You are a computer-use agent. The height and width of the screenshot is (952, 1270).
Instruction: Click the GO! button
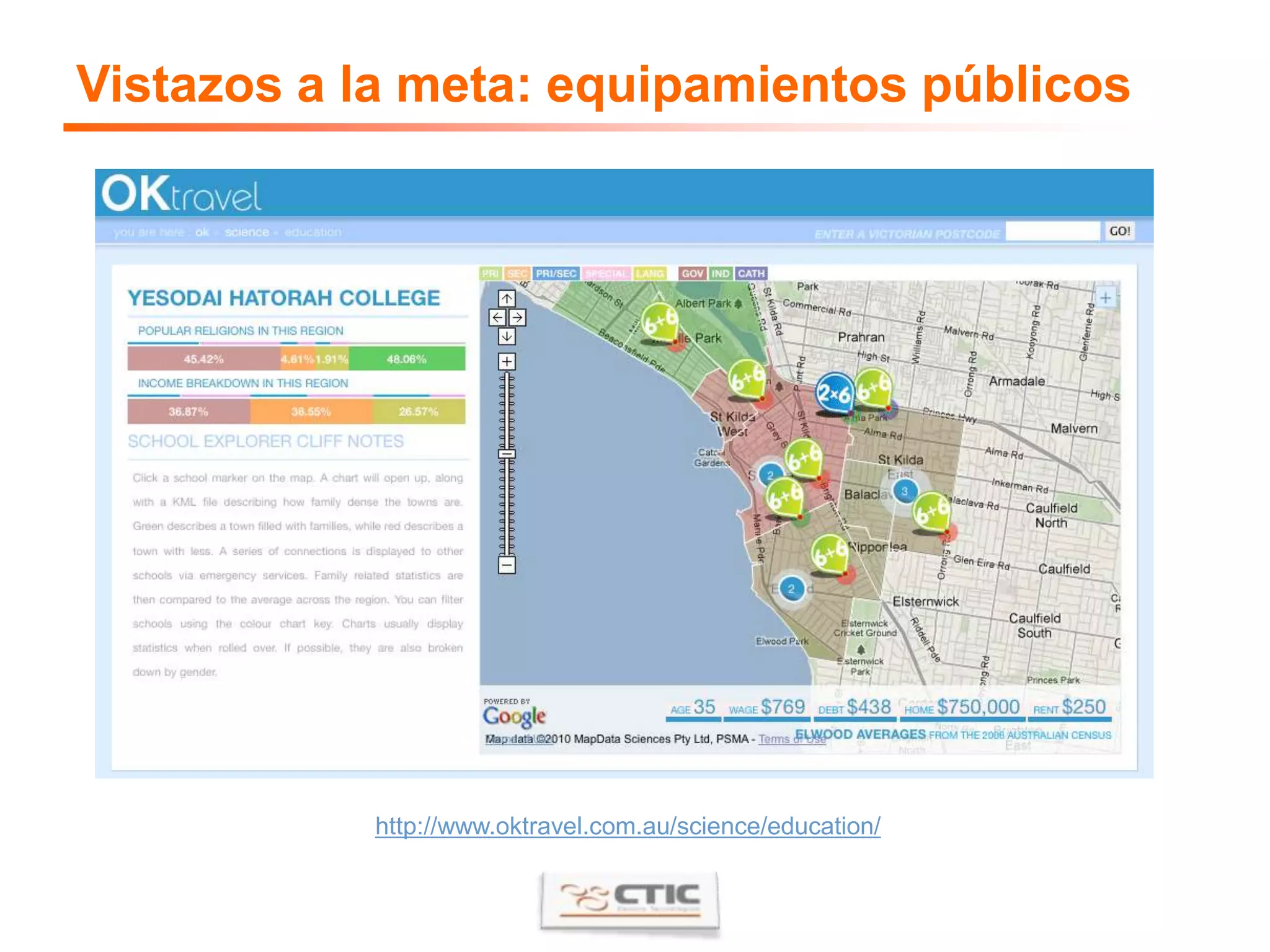[1119, 231]
